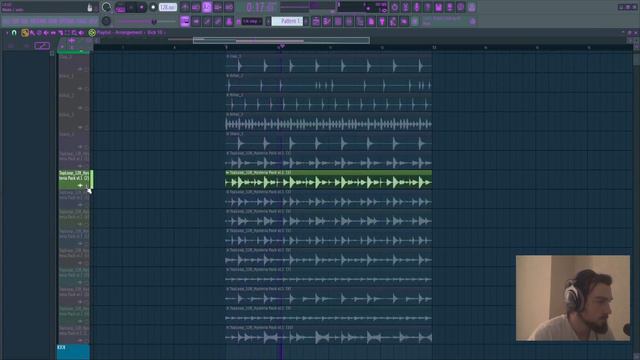Toggle the metronome icon

coord(185,7)
